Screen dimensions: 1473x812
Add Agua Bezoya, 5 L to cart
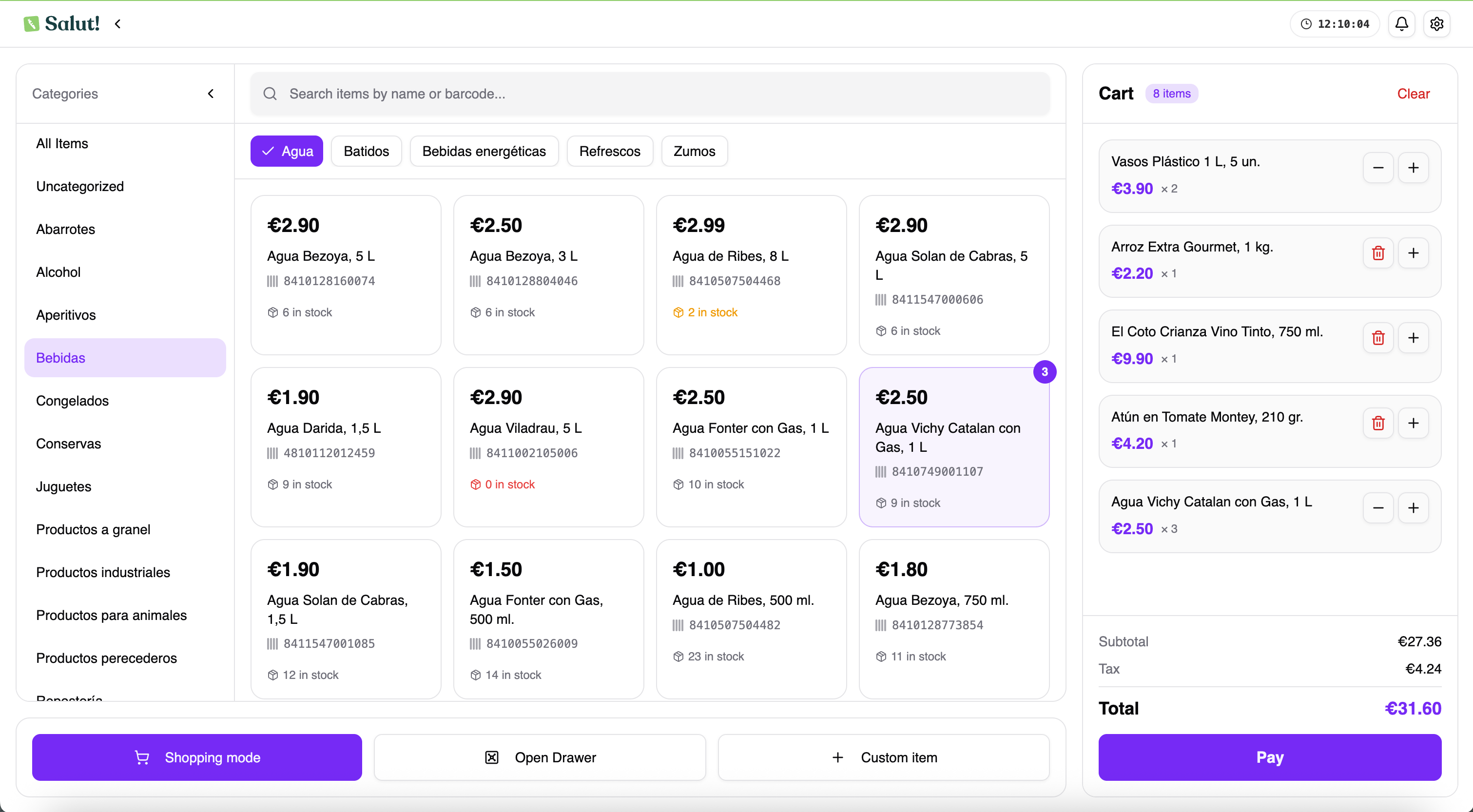pos(346,275)
